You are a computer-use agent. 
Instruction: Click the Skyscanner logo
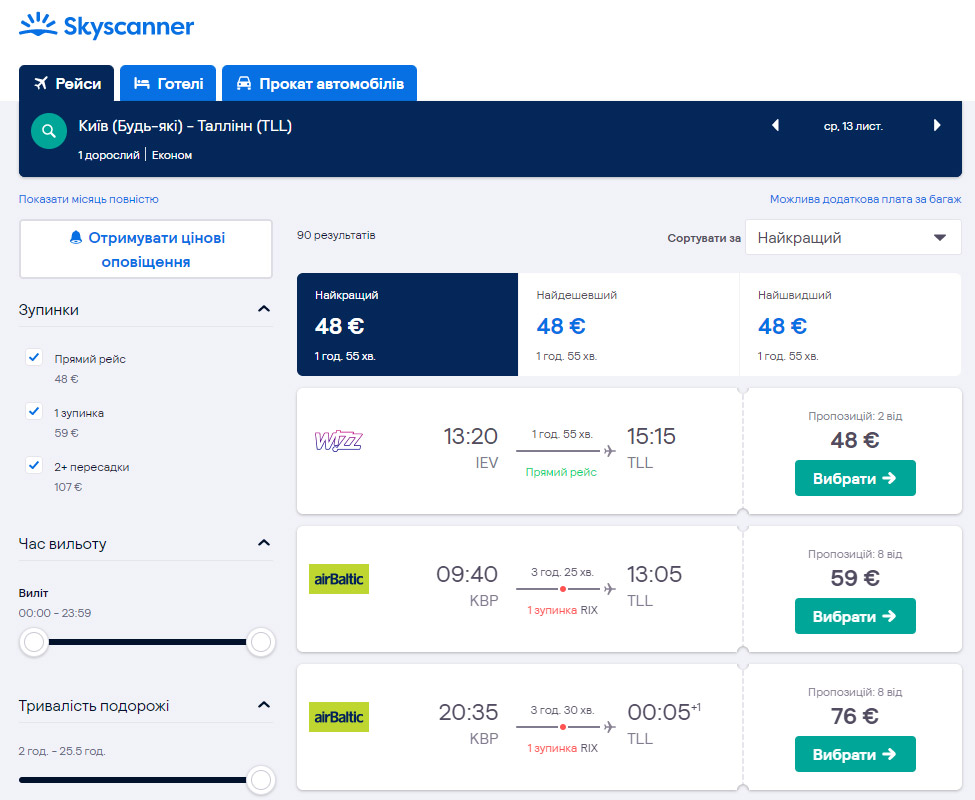pyautogui.click(x=106, y=26)
